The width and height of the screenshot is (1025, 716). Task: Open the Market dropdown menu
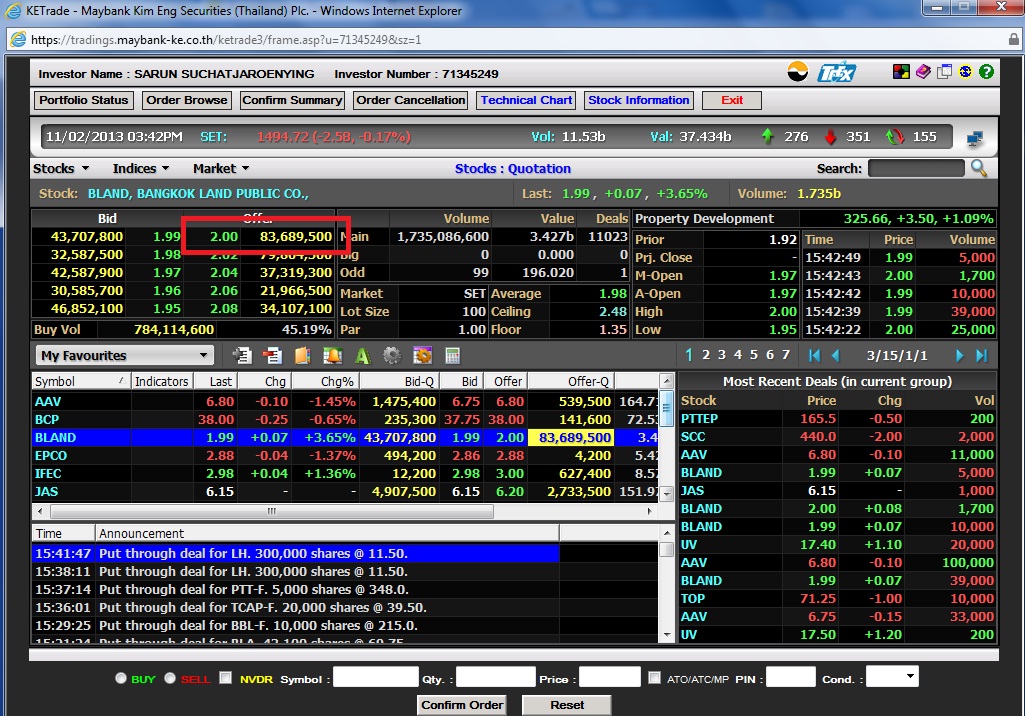tap(221, 169)
